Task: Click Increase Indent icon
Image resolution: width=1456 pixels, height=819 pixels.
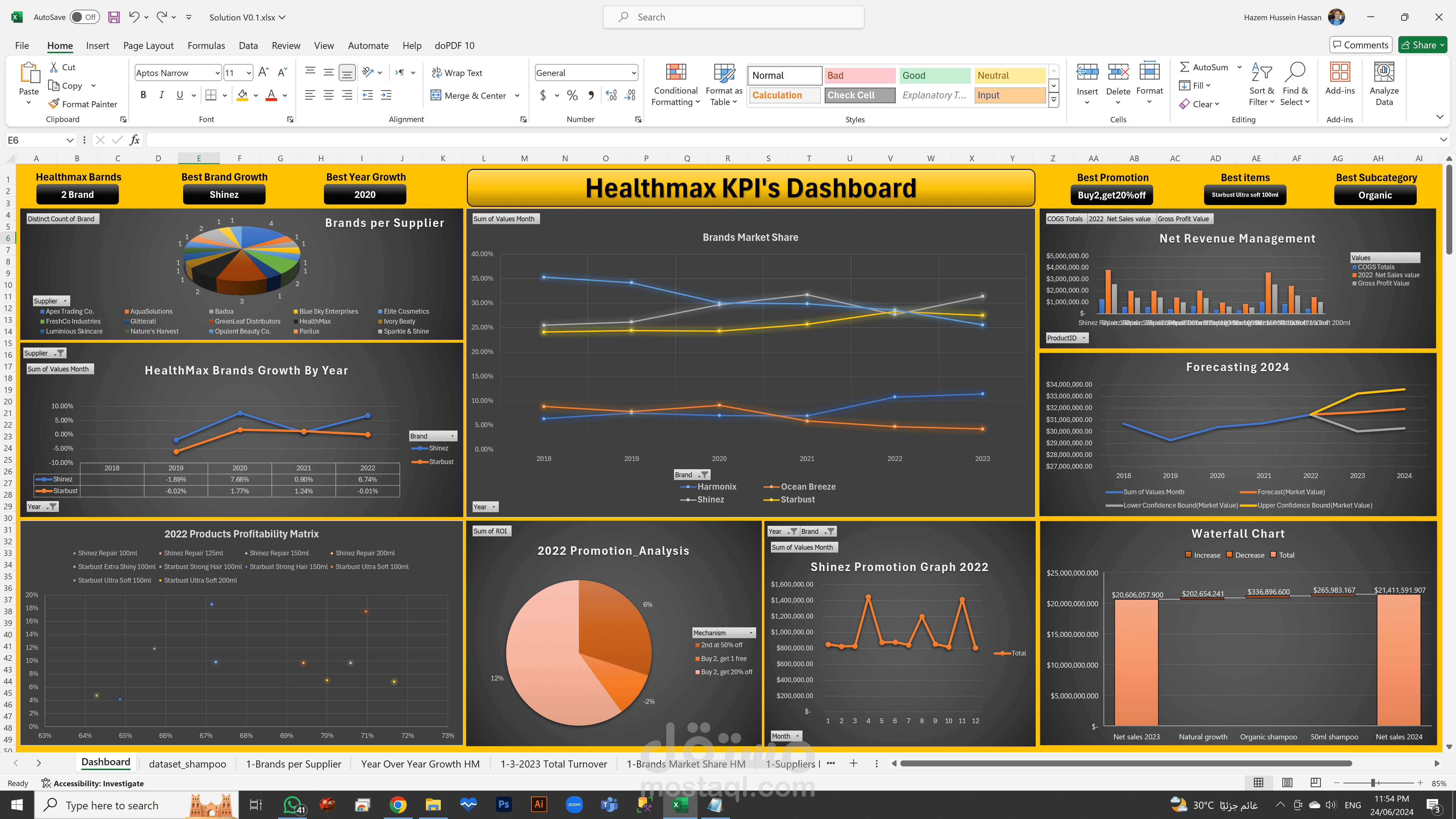Action: click(386, 95)
